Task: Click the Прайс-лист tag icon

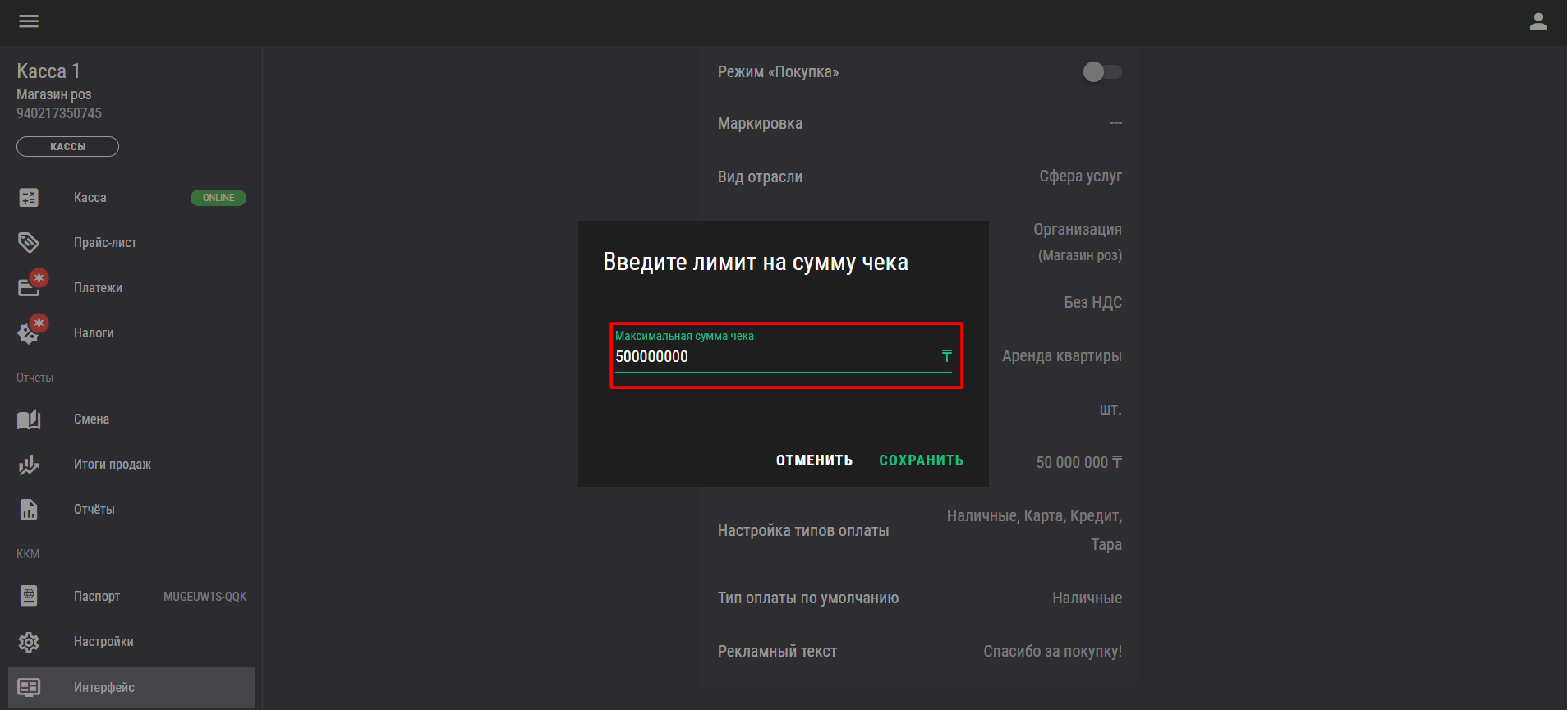Action: click(29, 243)
